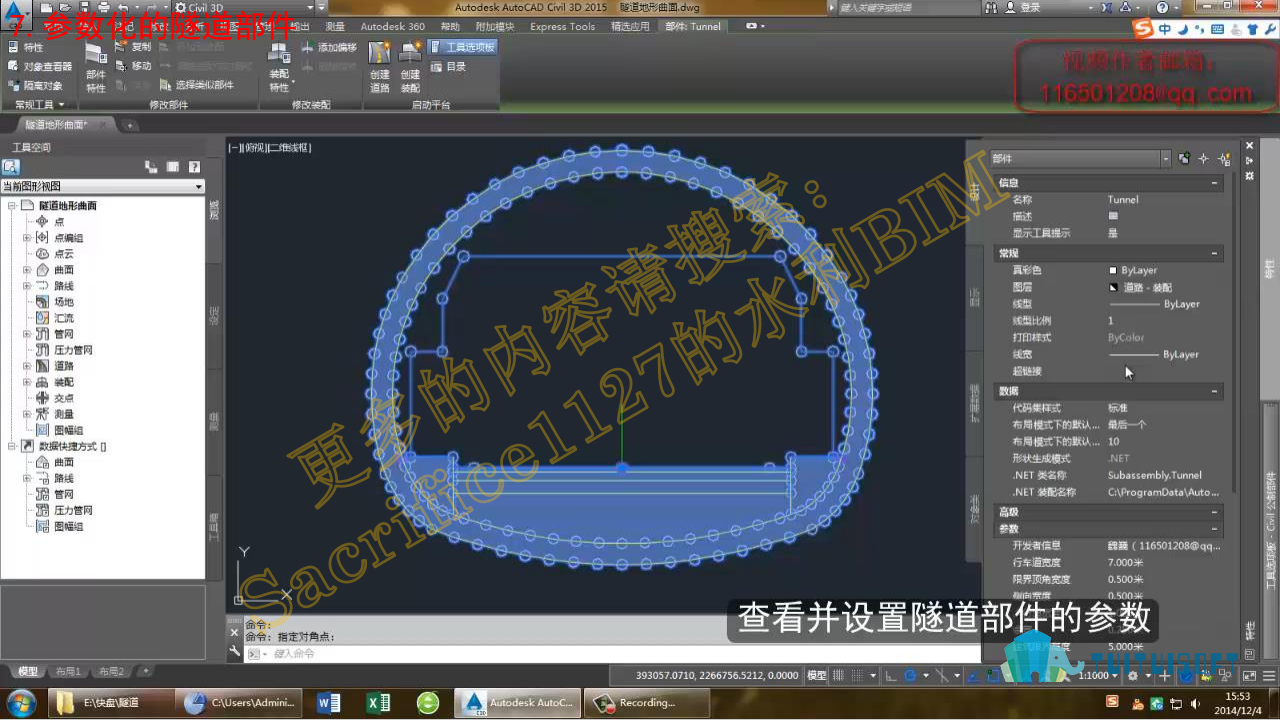Click the 创建道路 (Create Corridor) ribbon icon
1280x720 pixels.
tap(380, 67)
